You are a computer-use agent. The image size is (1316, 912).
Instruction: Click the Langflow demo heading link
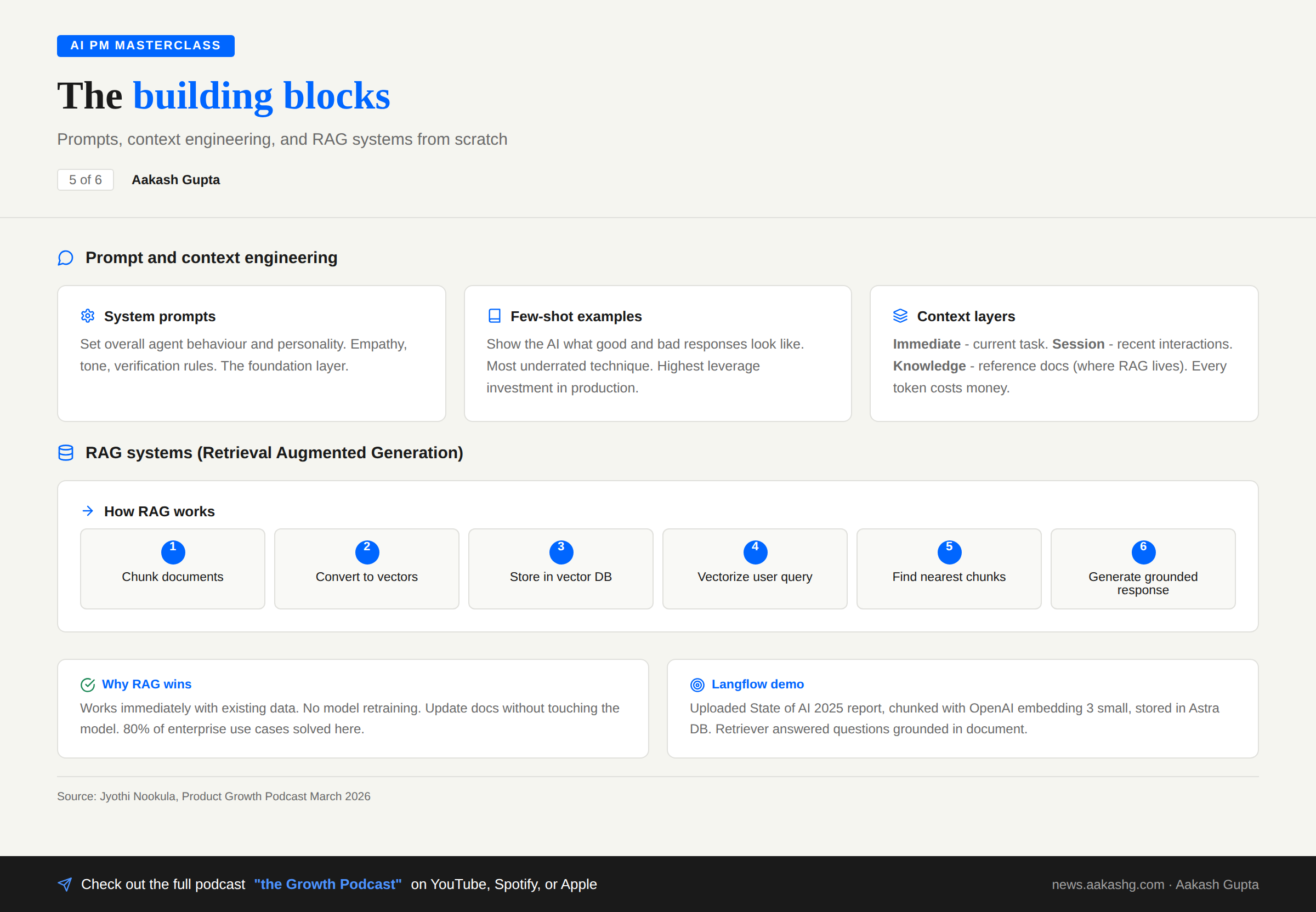coord(757,684)
